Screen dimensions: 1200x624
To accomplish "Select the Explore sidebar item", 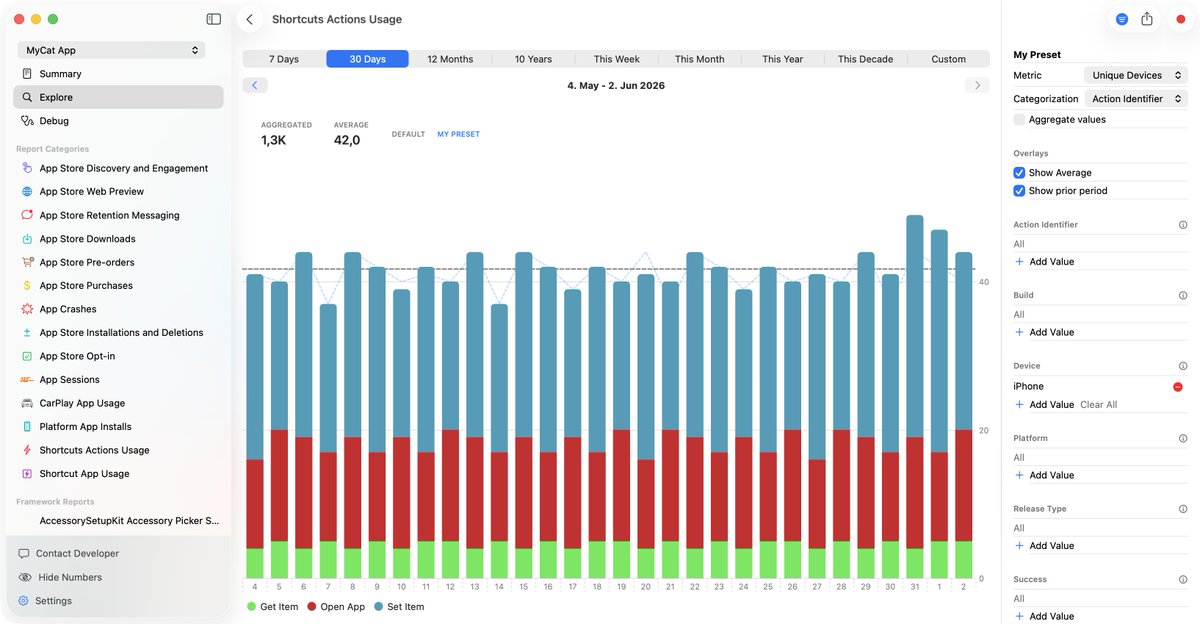I will 118,97.
